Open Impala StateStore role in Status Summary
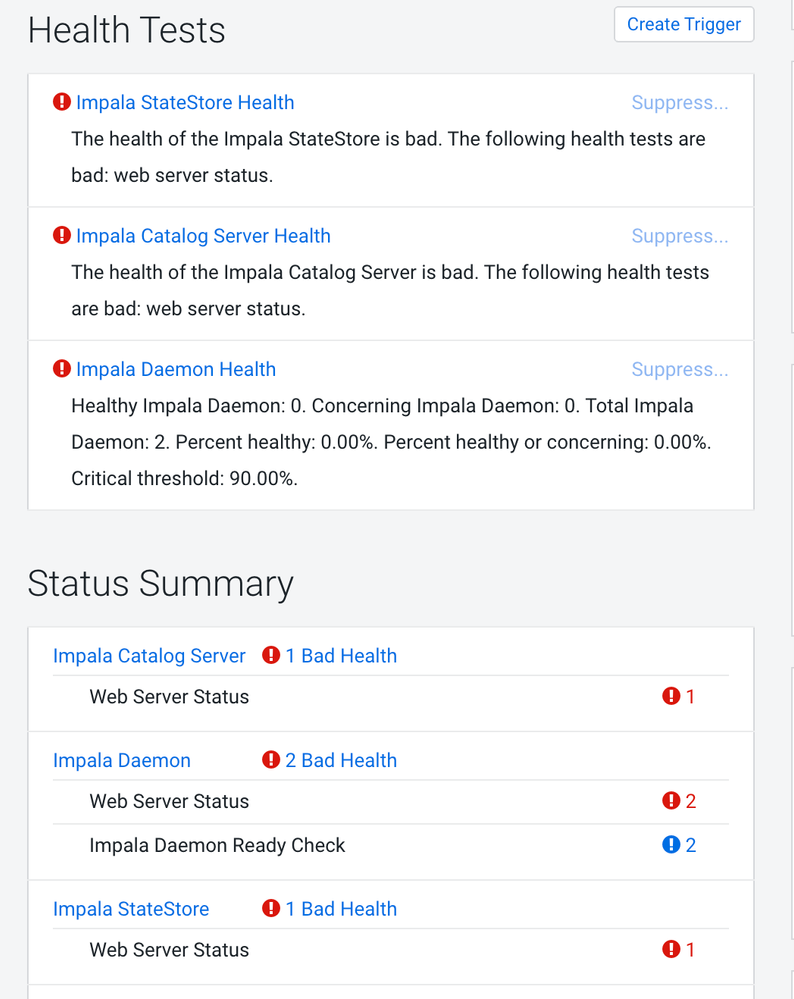 tap(131, 909)
